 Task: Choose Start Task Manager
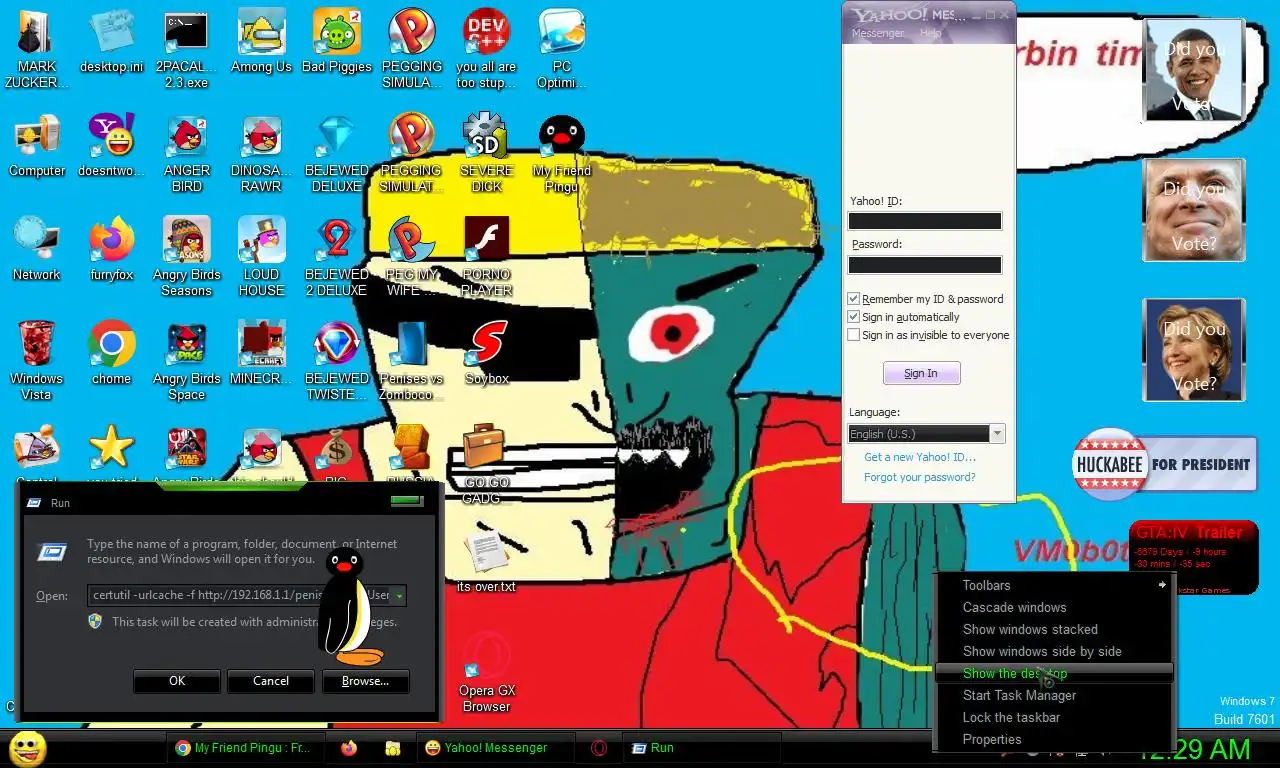pos(1054,696)
